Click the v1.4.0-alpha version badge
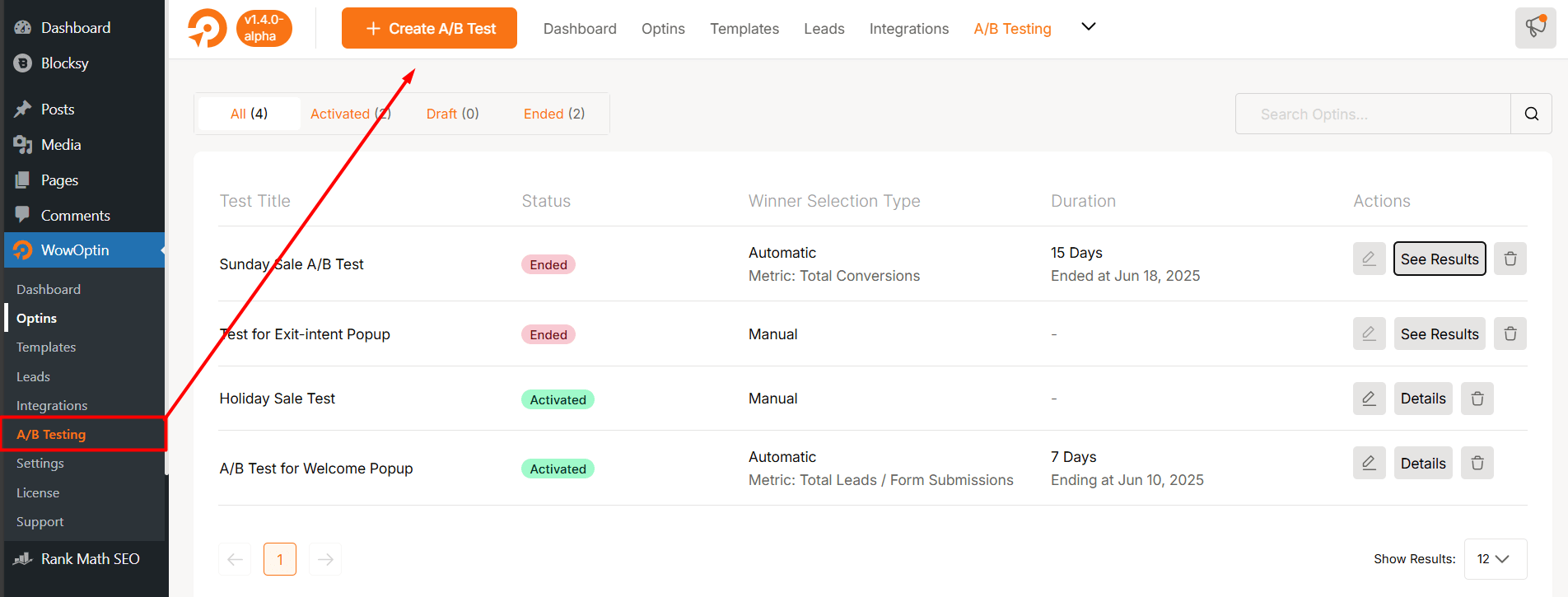1568x597 pixels. [264, 28]
